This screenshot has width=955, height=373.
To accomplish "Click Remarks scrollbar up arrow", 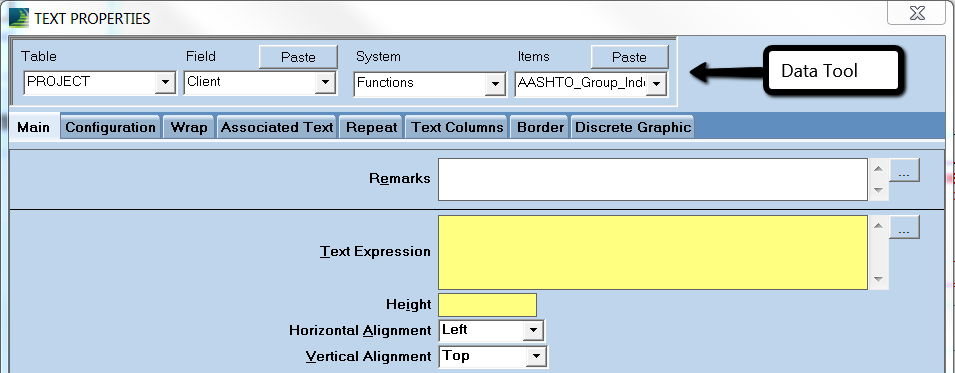I will pyautogui.click(x=878, y=168).
